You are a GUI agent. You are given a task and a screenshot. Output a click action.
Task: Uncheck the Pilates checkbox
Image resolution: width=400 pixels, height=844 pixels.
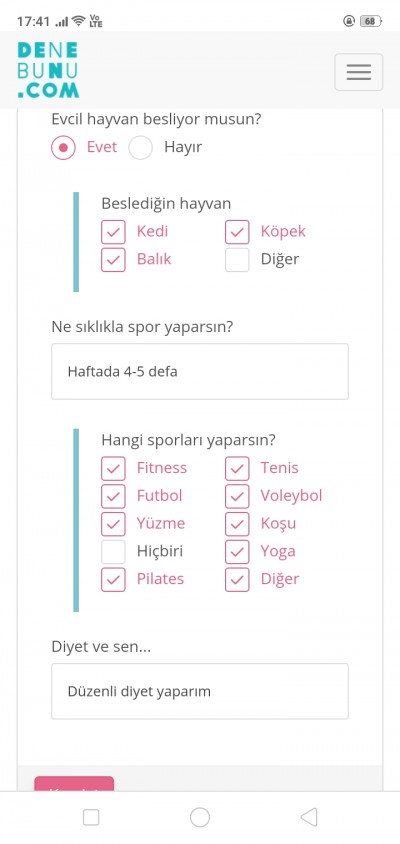click(113, 580)
